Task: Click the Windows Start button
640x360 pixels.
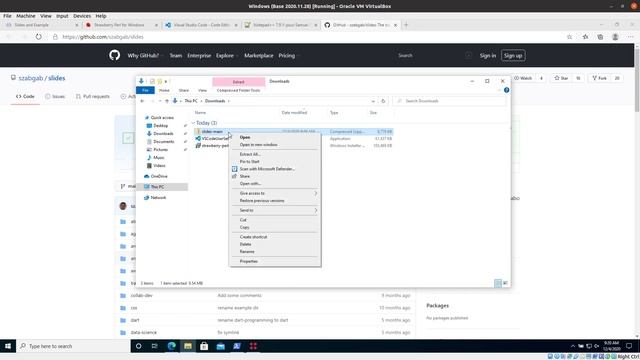Action: [8, 346]
